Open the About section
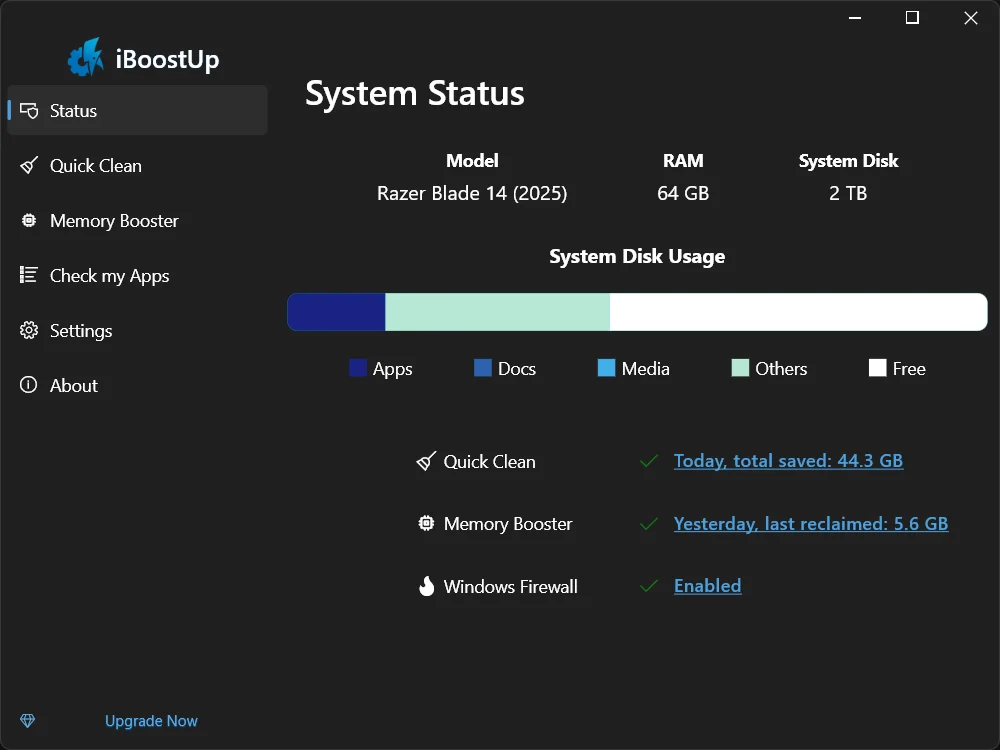1000x750 pixels. pos(137,385)
